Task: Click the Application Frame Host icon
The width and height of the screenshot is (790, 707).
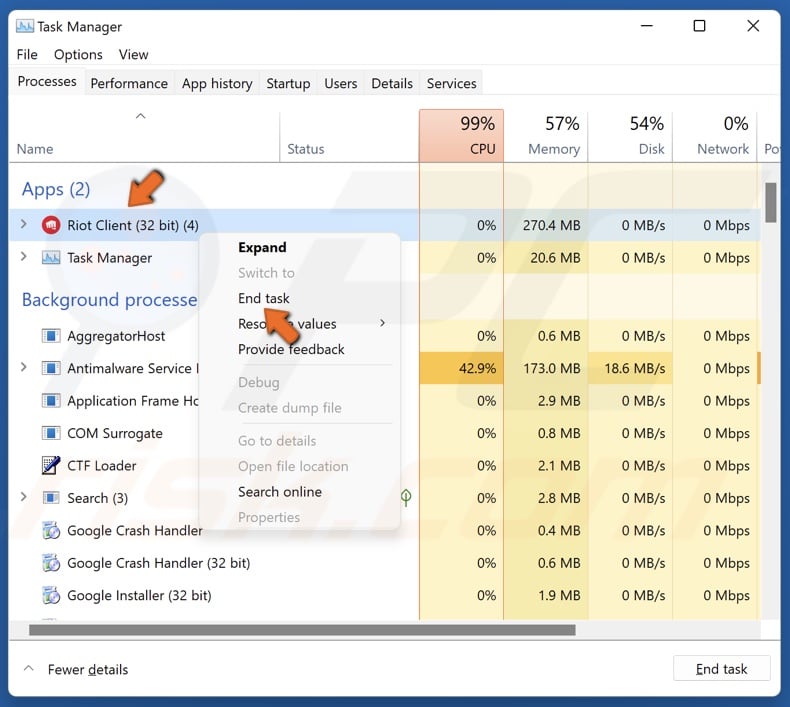Action: coord(51,401)
